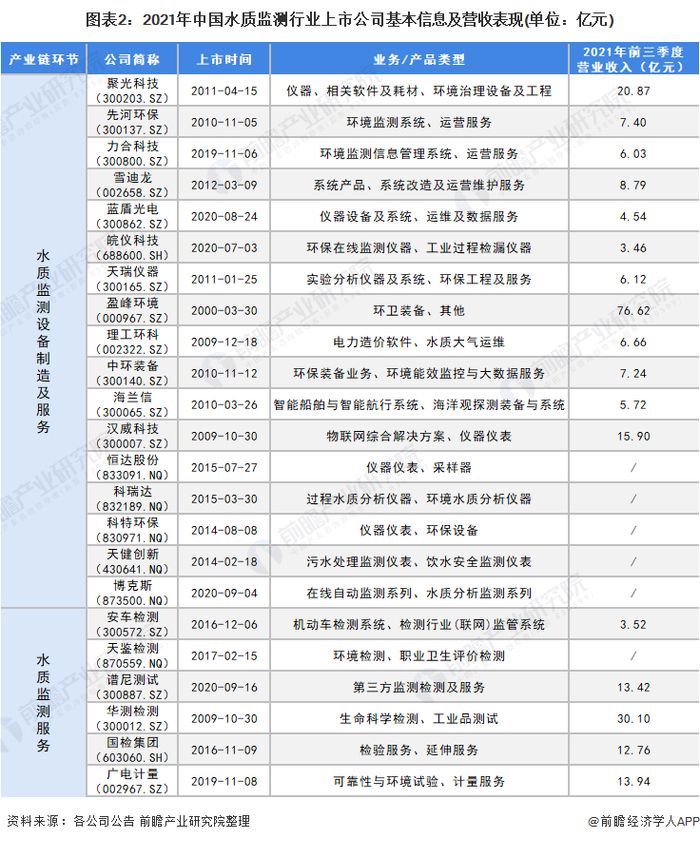Click business cell '第三方监测检测及服务'
The width and height of the screenshot is (700, 841).
(419, 687)
